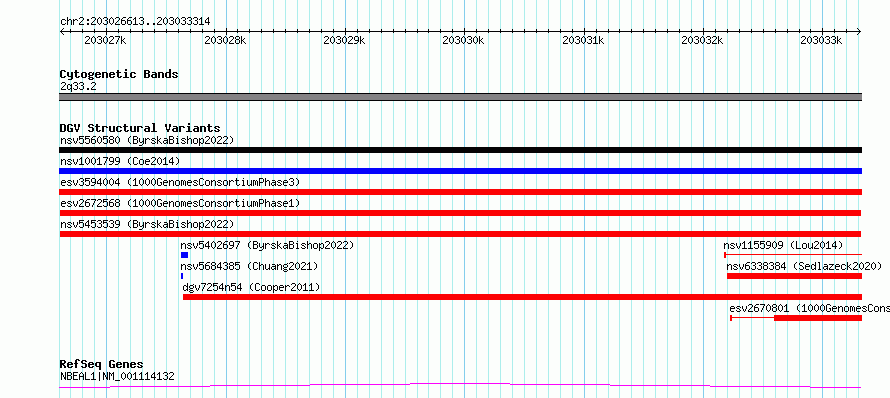Click the small blue nsv5402697 feature box

(184, 255)
